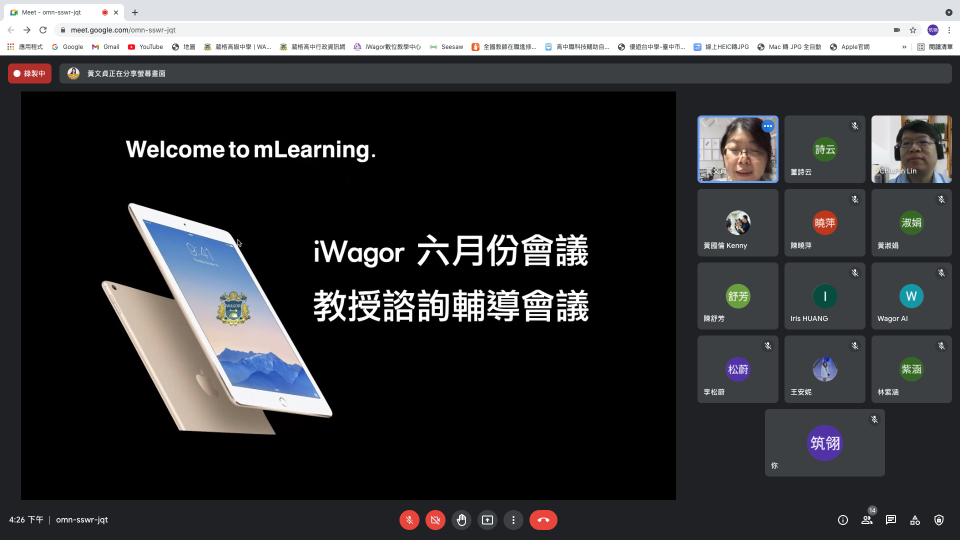Open tile options on the presenter's video
This screenshot has height=540, width=960.
click(767, 126)
